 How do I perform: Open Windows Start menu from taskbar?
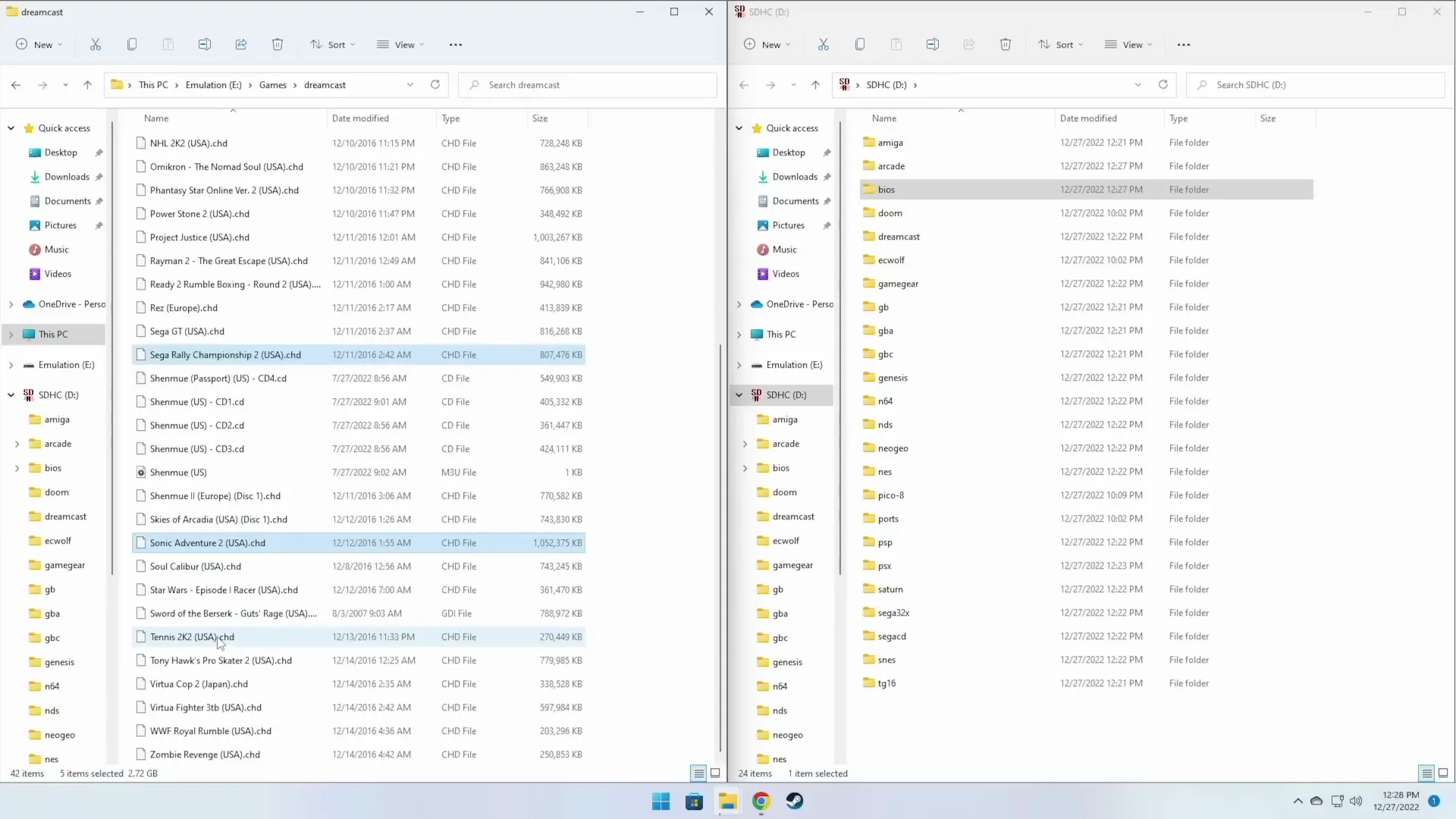pyautogui.click(x=661, y=801)
